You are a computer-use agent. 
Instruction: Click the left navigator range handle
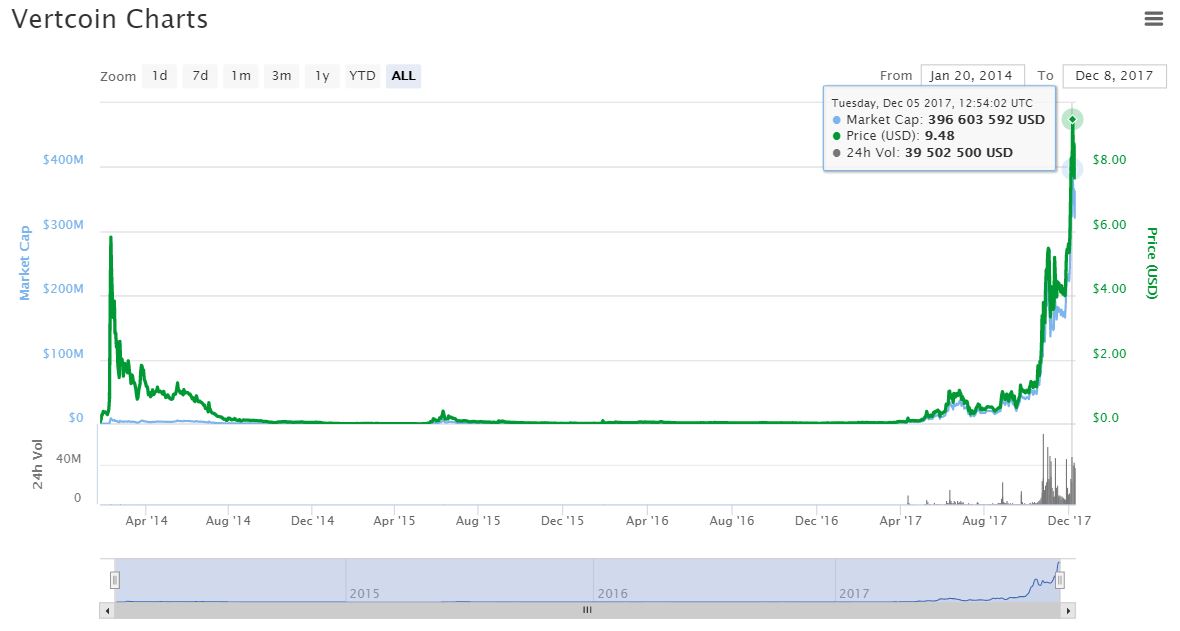[x=114, y=580]
